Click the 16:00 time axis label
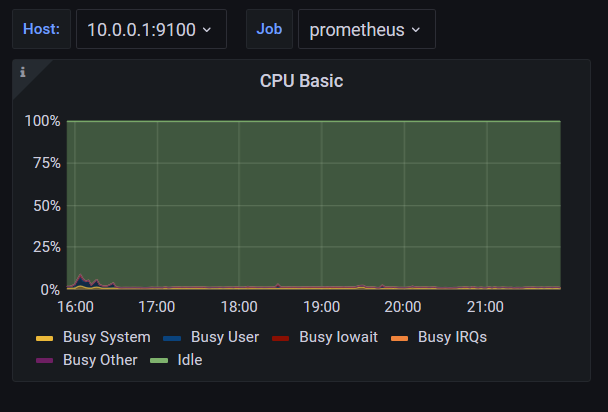Screen dimensions: 608x412 75,307
